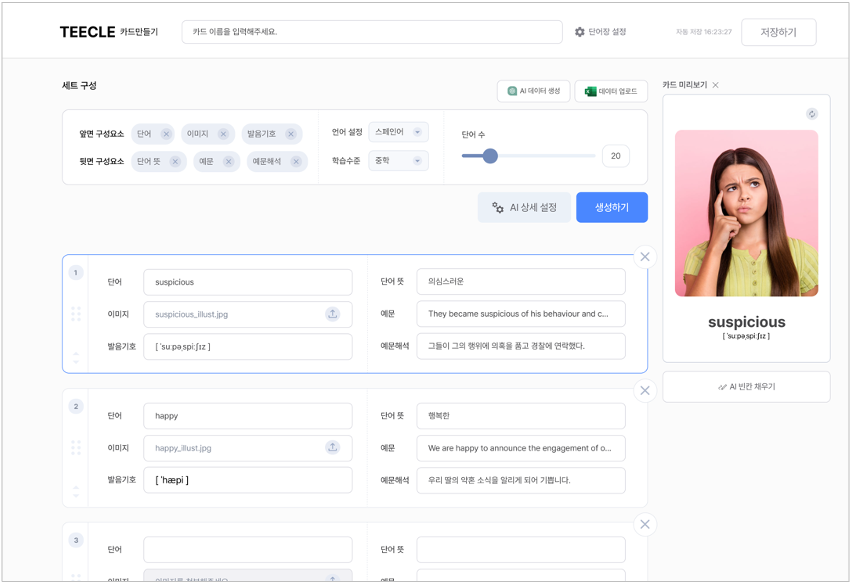Viewport: 850px width, 583px height.
Task: Click the sliders icon on AI 상세 설정
Action: pyautogui.click(x=497, y=208)
